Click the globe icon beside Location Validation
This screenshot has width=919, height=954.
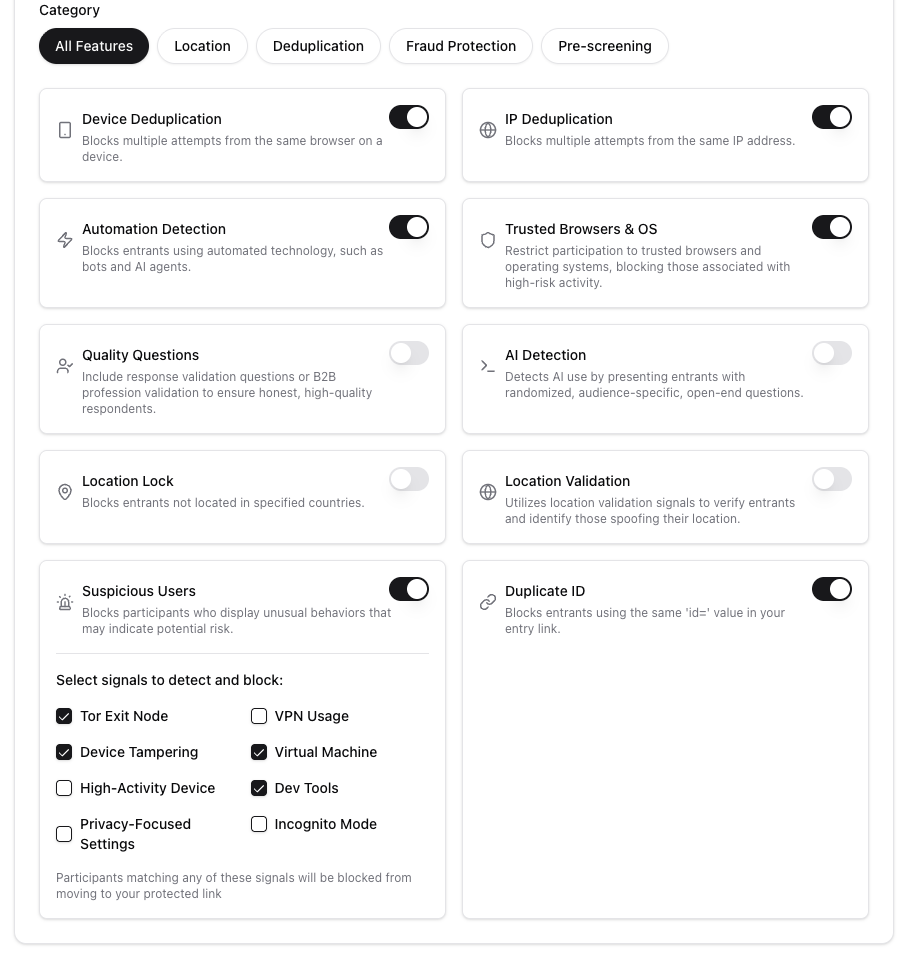coord(488,491)
